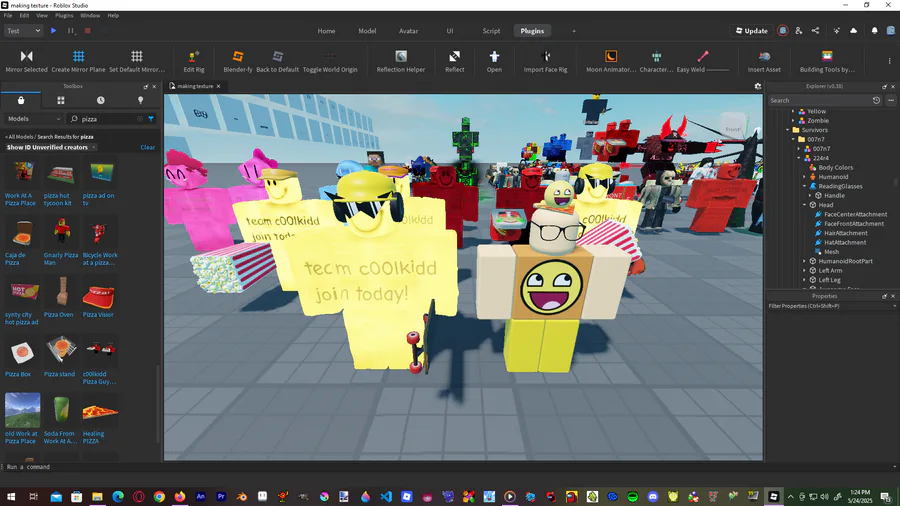Activate the Reflect plugin
900x506 pixels.
[x=455, y=61]
